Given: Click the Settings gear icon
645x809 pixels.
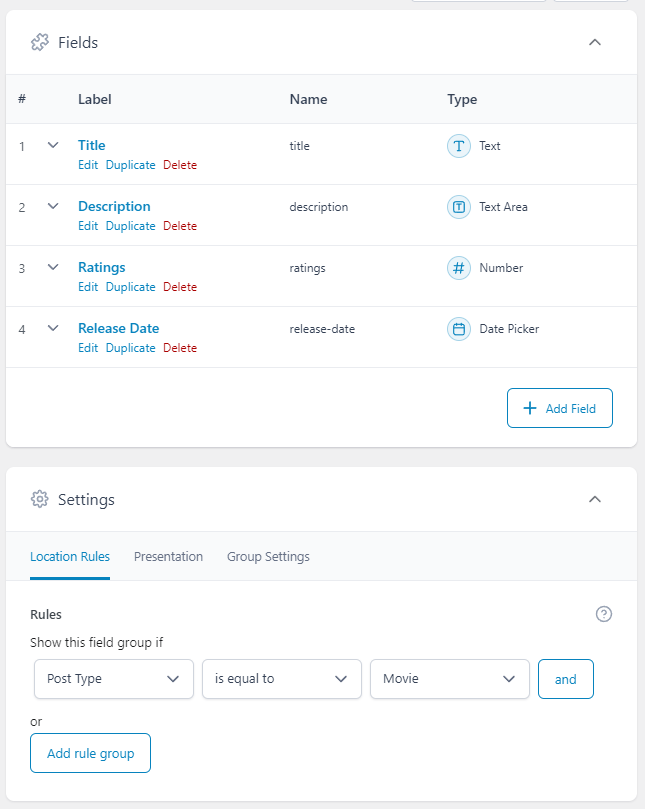Looking at the screenshot, I should pyautogui.click(x=40, y=499).
